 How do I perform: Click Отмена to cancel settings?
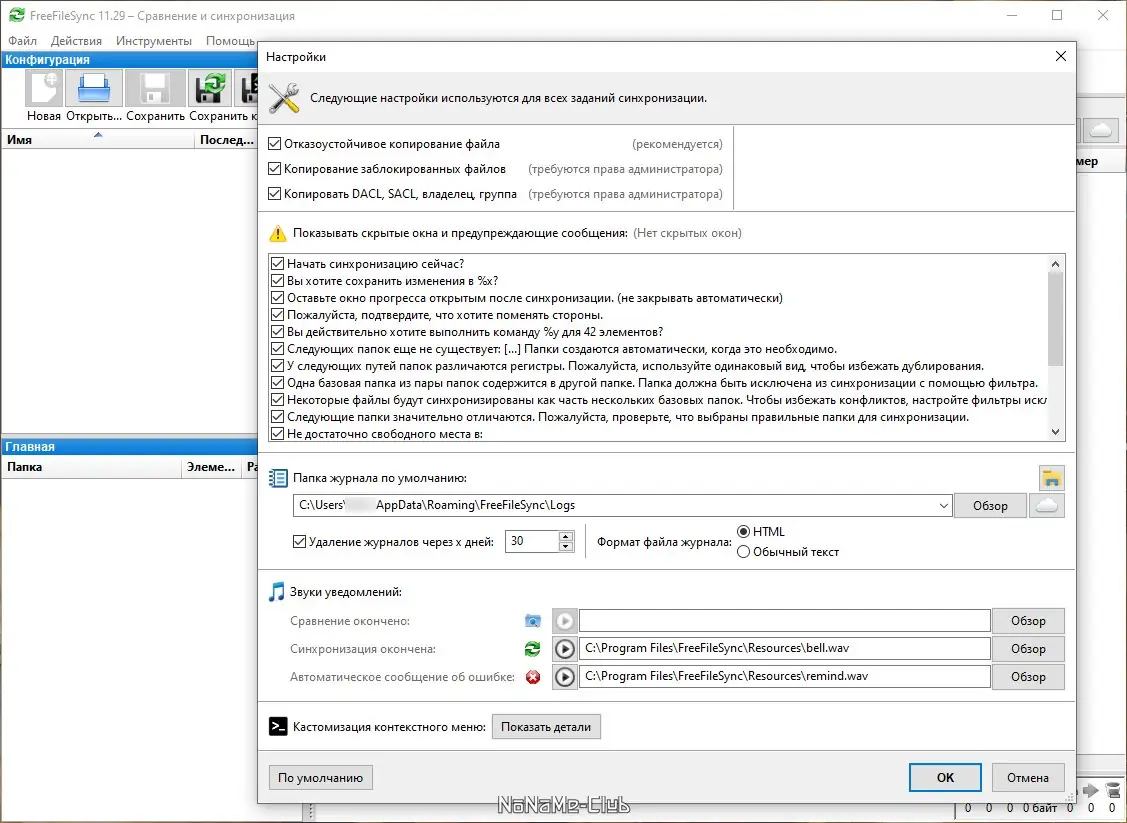(x=1028, y=778)
